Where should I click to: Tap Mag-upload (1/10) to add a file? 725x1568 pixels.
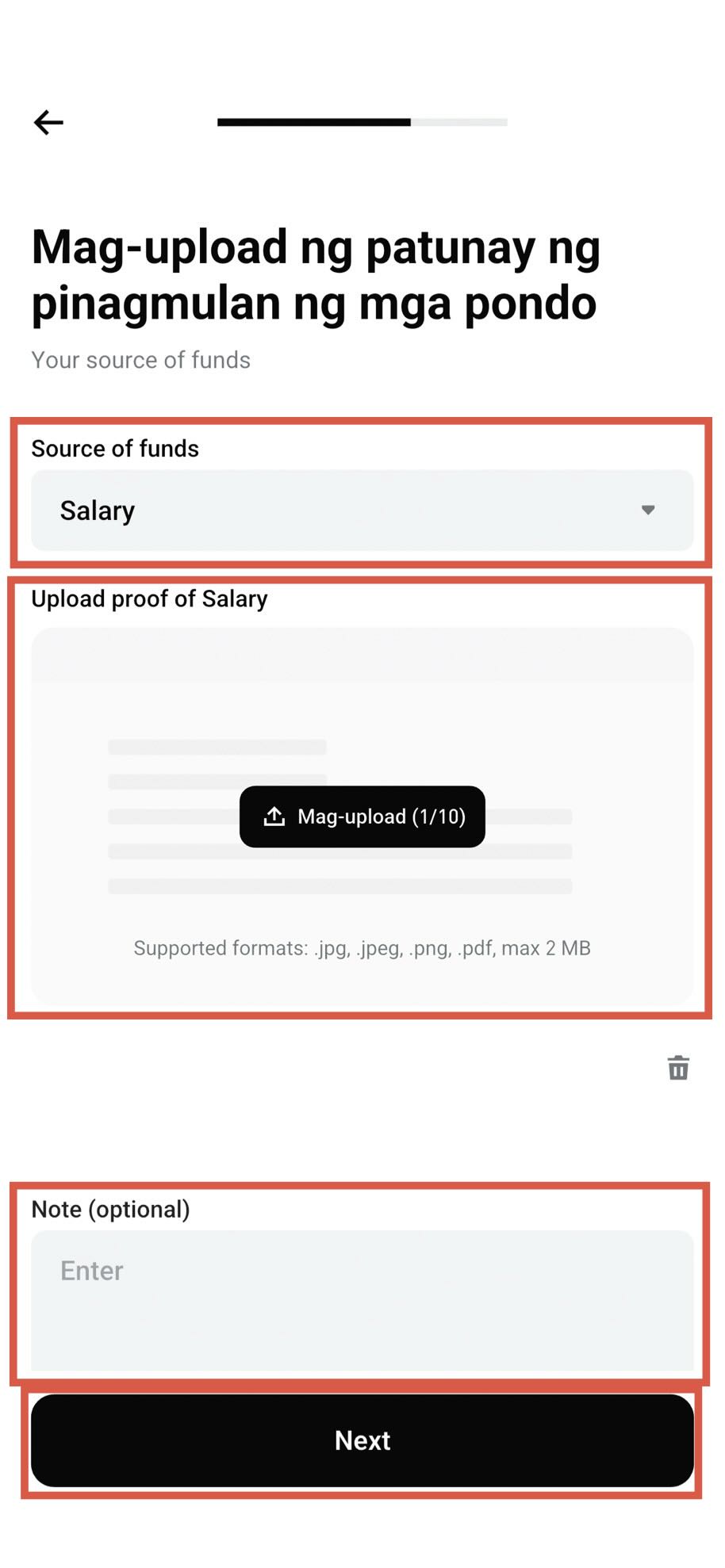(362, 817)
